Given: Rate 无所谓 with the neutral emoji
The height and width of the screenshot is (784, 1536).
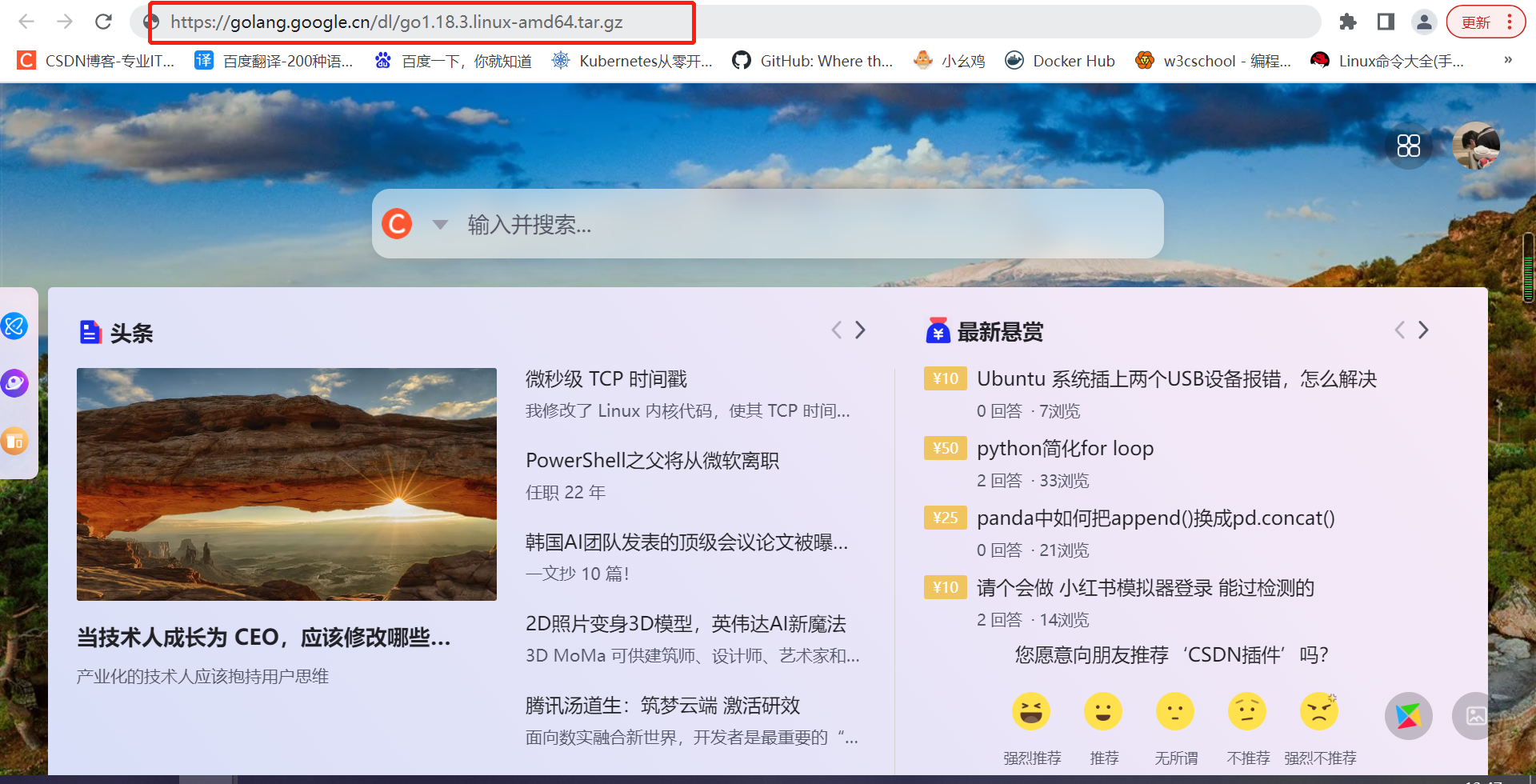Looking at the screenshot, I should click(x=1175, y=711).
